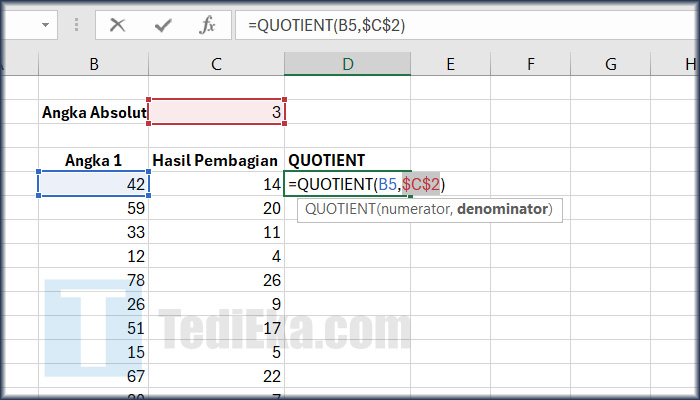The image size is (700, 400).
Task: Select column B header
Action: point(93,64)
